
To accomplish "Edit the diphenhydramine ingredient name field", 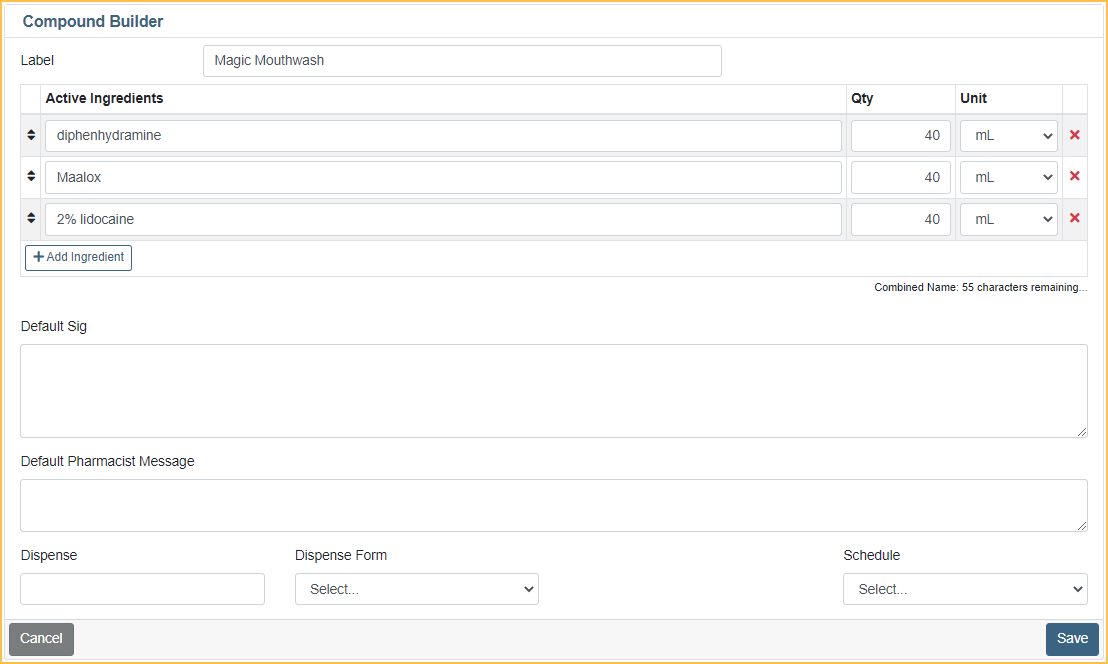I will click(x=443, y=135).
